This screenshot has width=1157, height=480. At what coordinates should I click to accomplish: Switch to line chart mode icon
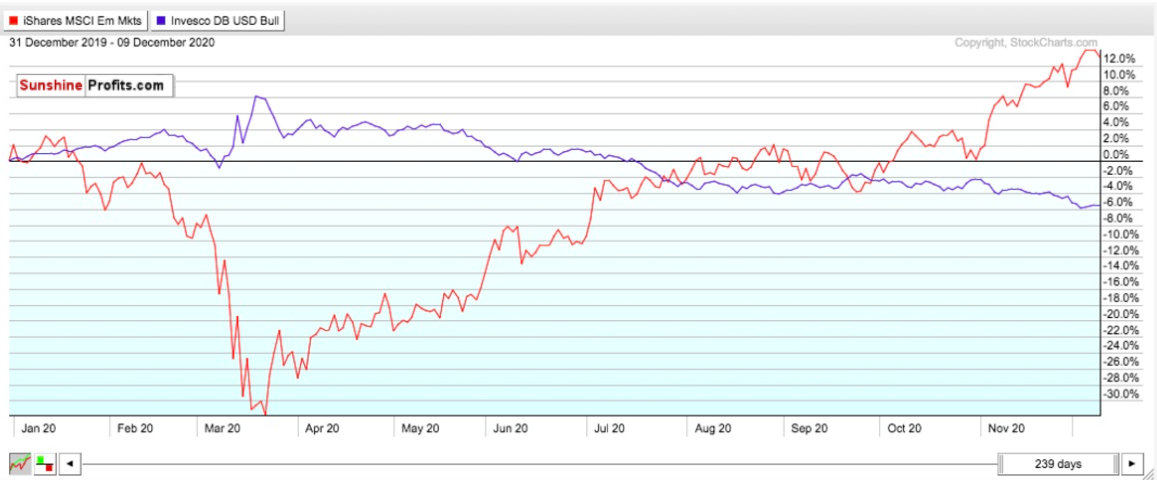(x=20, y=464)
